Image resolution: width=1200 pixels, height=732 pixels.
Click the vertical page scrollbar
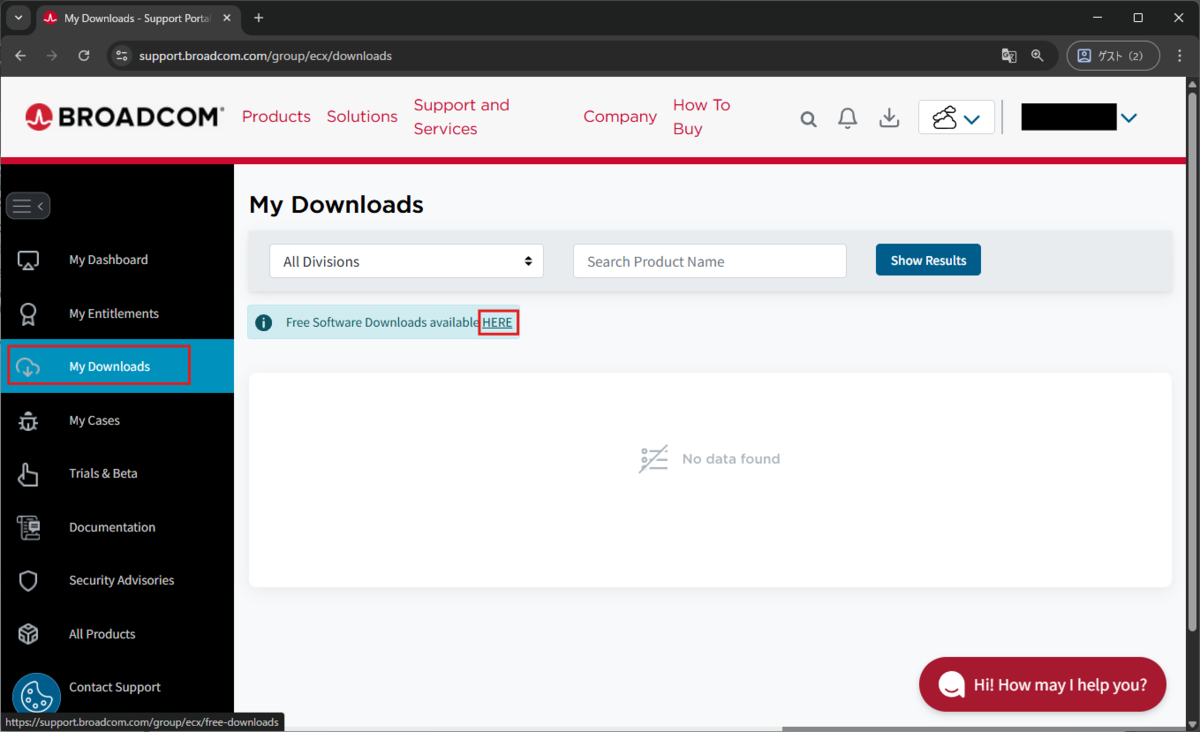point(1191,360)
